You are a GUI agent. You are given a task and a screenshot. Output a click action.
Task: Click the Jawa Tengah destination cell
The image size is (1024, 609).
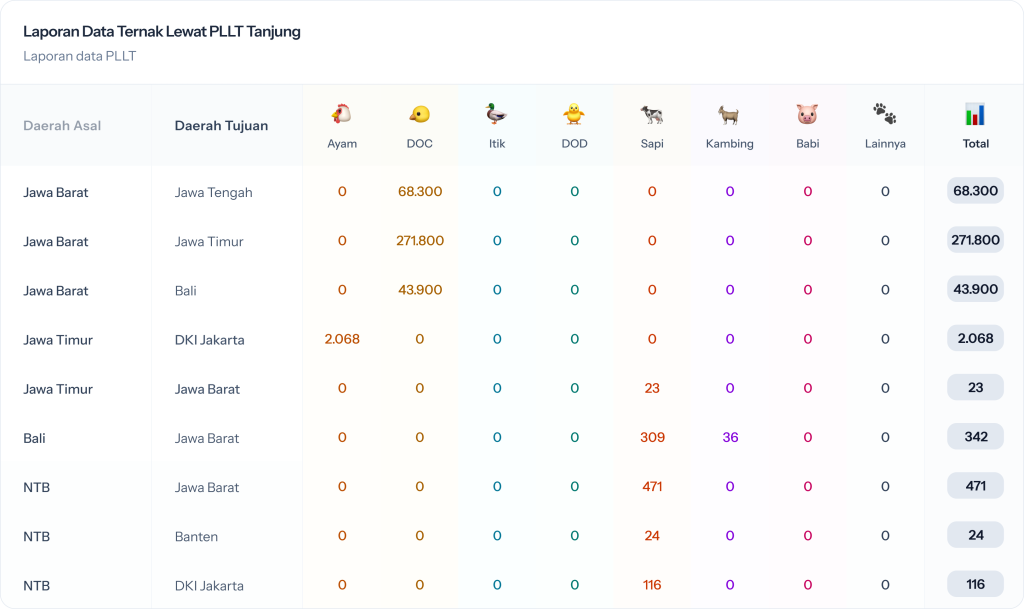(213, 192)
